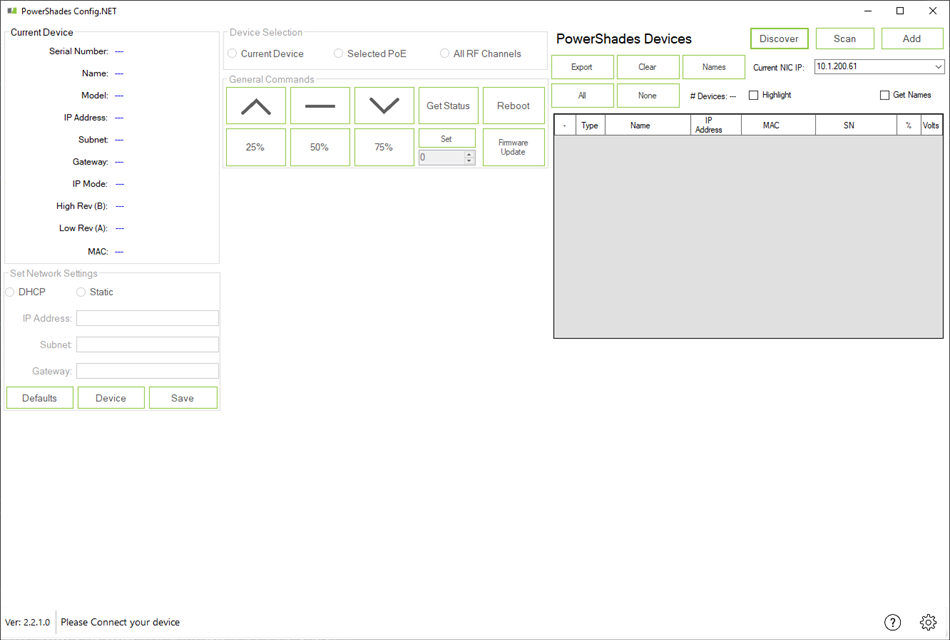Click the 'Serial Number:' label
Image resolution: width=950 pixels, height=640 pixels.
(x=79, y=52)
